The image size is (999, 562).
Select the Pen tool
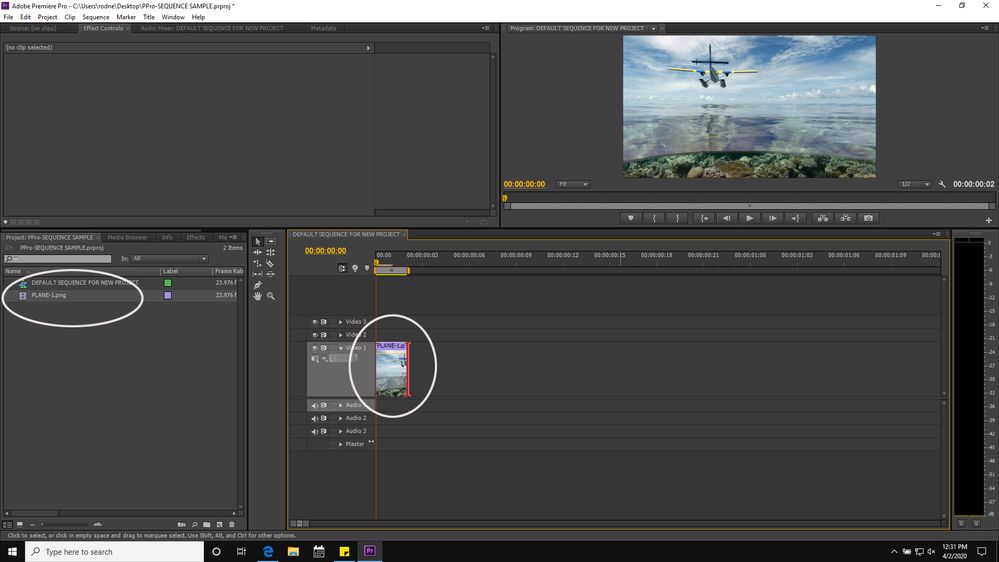(257, 285)
